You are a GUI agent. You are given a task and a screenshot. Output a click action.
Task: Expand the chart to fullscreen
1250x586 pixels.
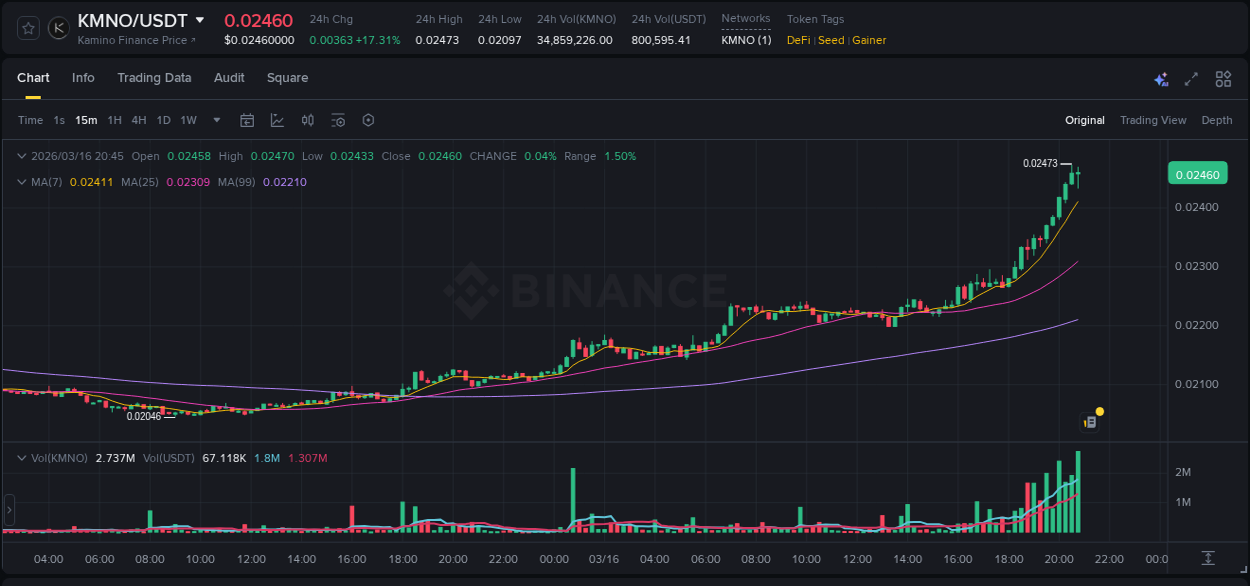(1191, 78)
